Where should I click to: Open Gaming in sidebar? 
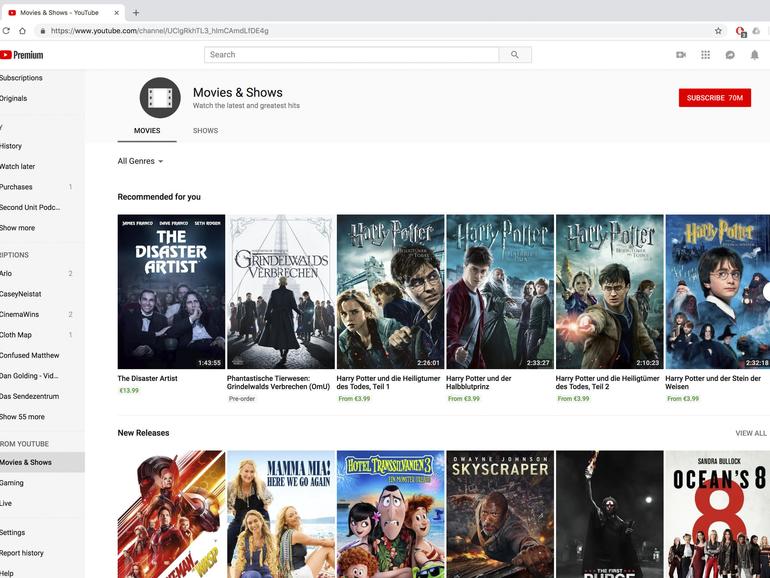point(12,483)
